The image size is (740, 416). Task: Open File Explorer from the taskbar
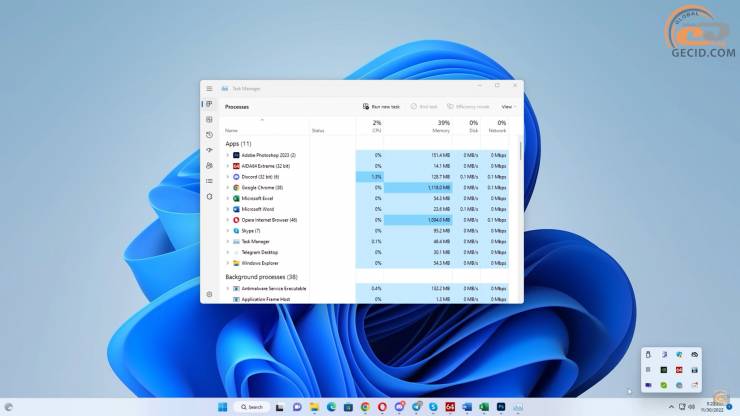314,407
